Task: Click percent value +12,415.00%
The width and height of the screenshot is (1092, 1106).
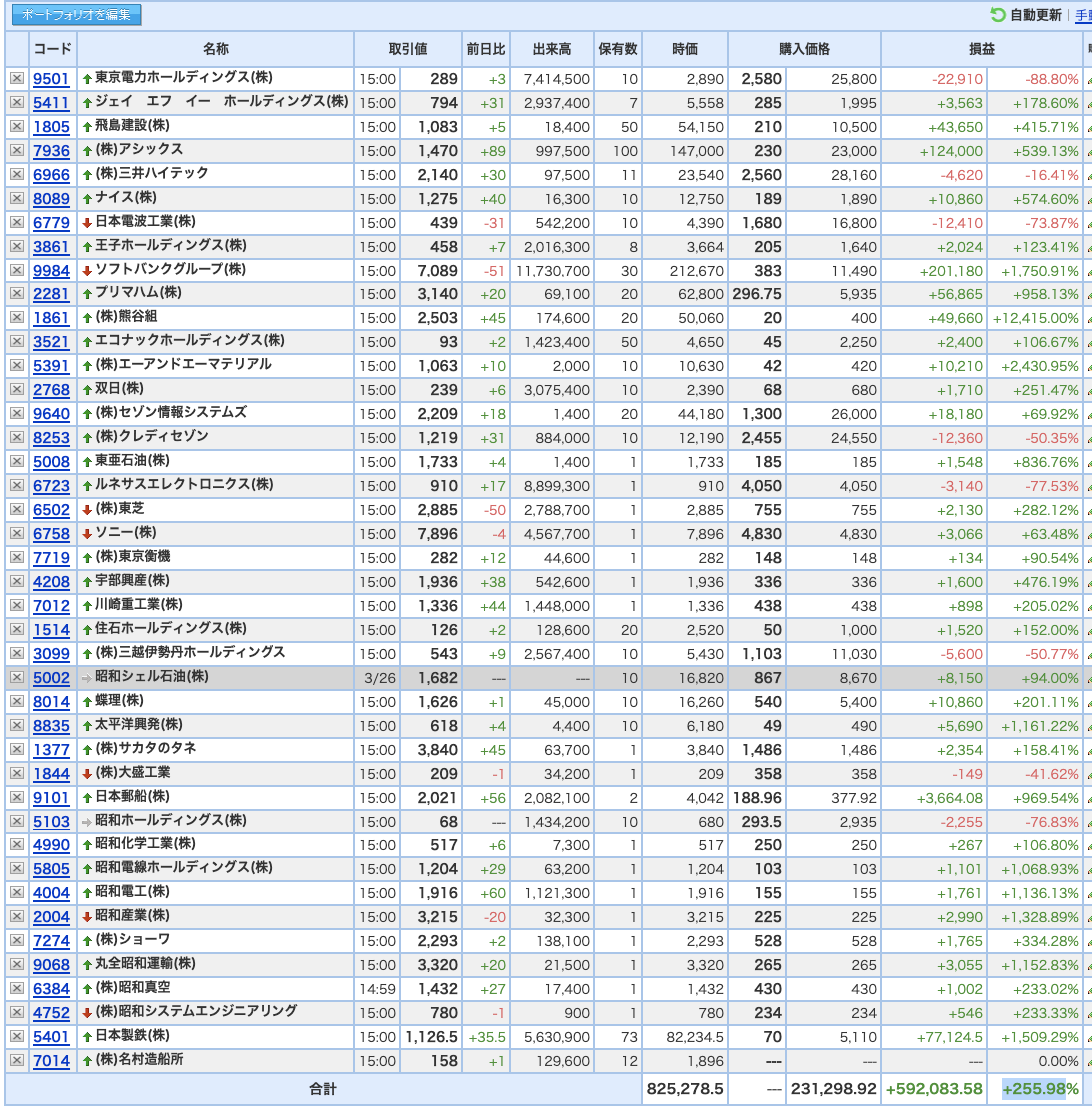Action: (x=1035, y=318)
